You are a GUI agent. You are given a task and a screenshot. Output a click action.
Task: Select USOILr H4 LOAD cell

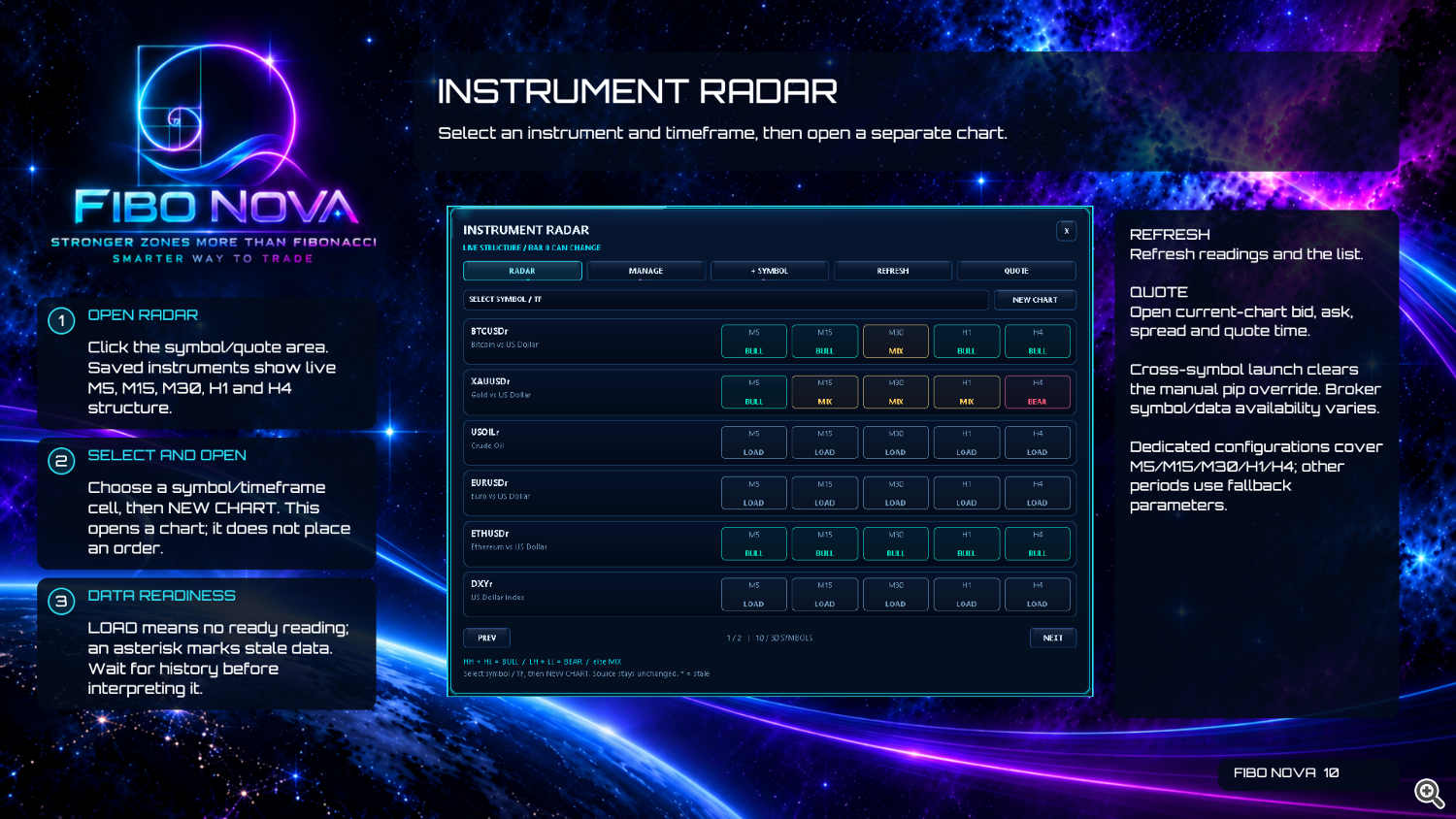(x=1038, y=442)
